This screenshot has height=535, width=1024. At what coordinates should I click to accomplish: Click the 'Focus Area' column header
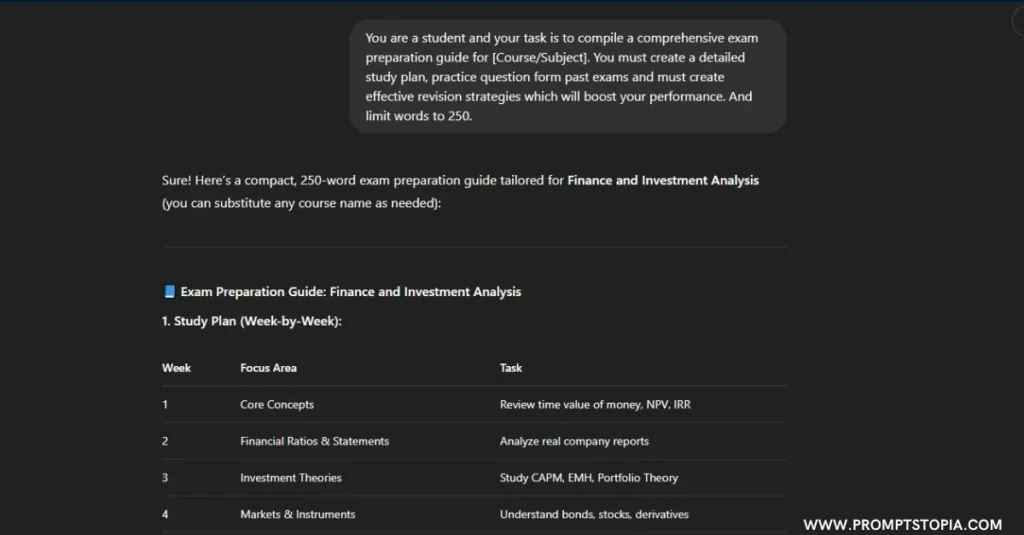[268, 368]
